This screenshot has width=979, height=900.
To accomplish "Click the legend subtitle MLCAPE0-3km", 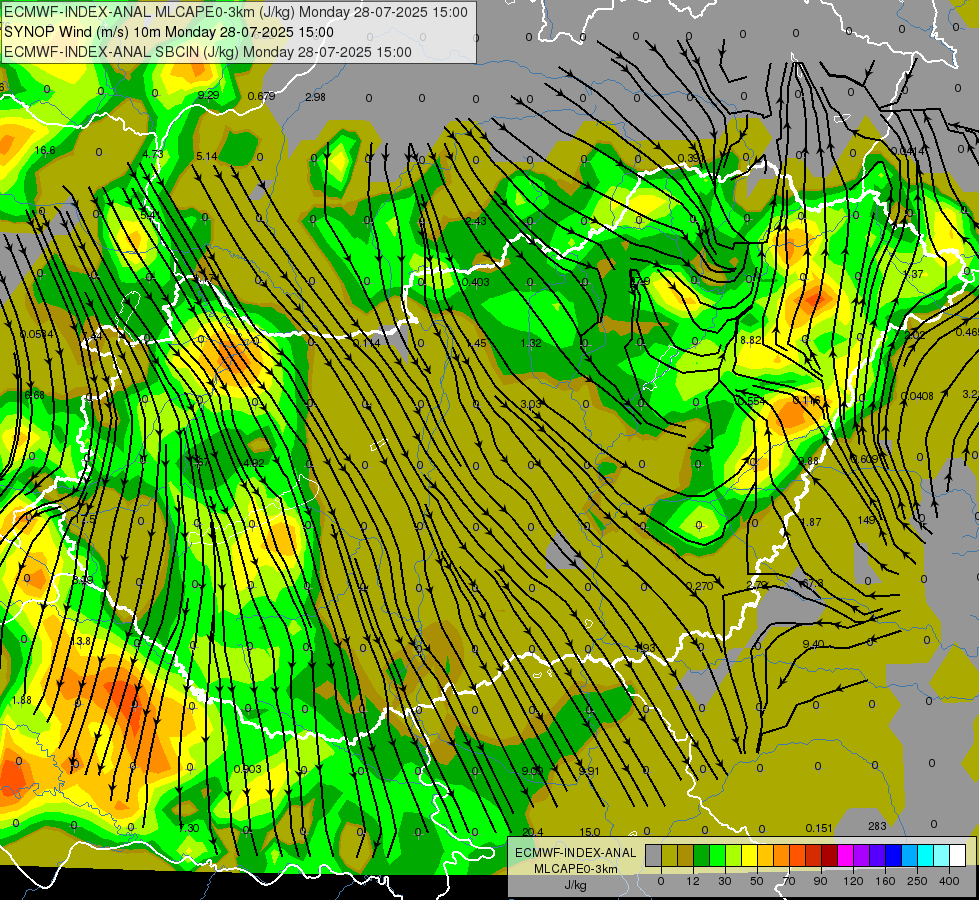I will (576, 869).
